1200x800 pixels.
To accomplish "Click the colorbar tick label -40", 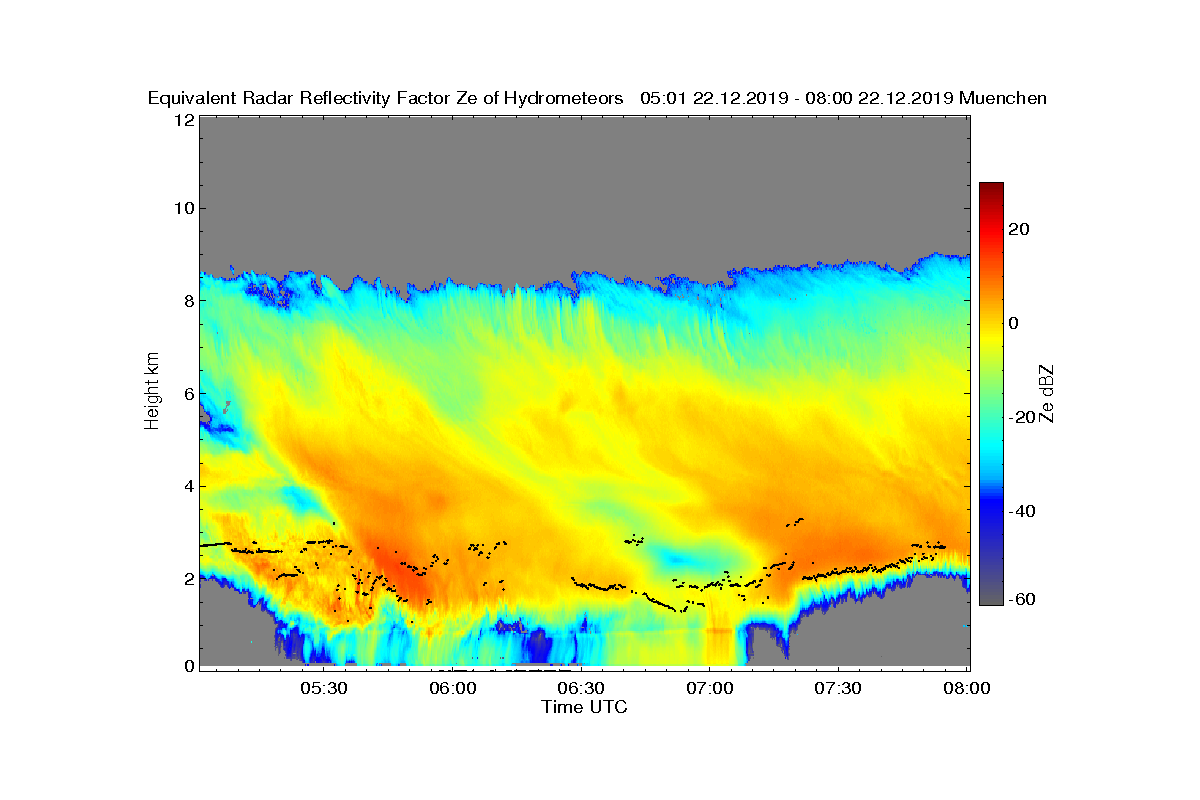I will pyautogui.click(x=1022, y=511).
